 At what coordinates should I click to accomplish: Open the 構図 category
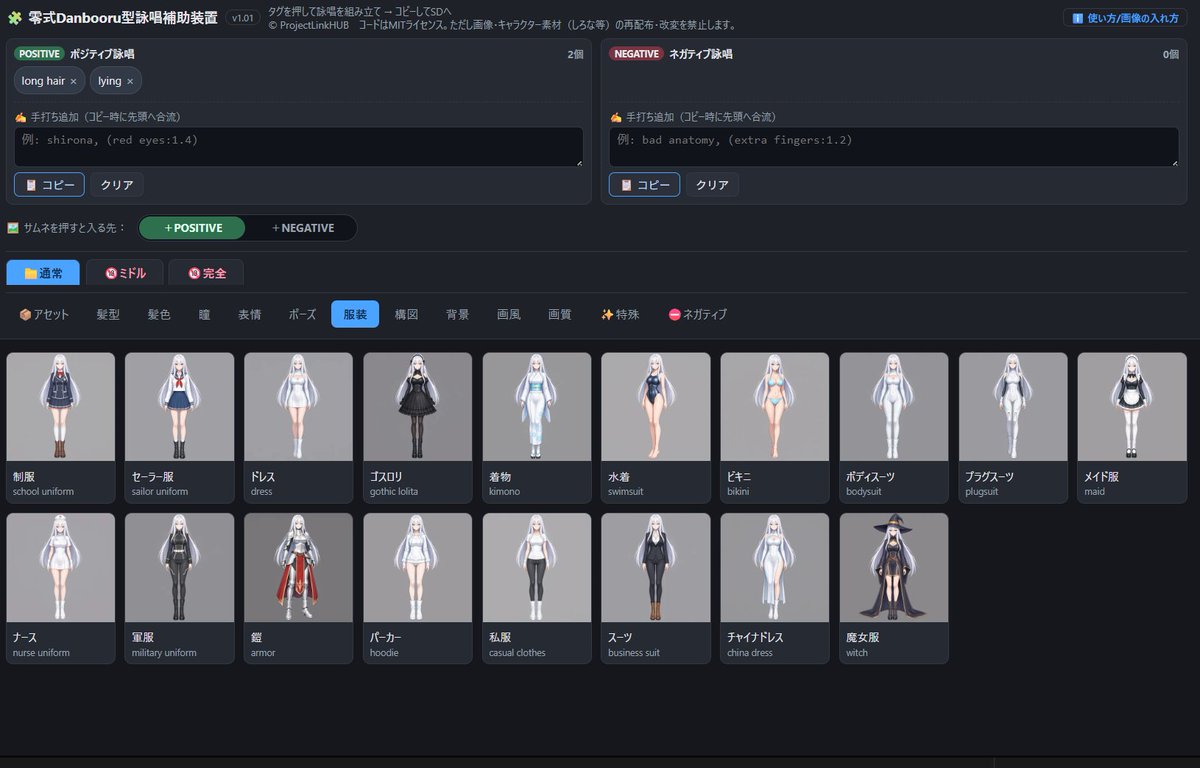(x=406, y=314)
